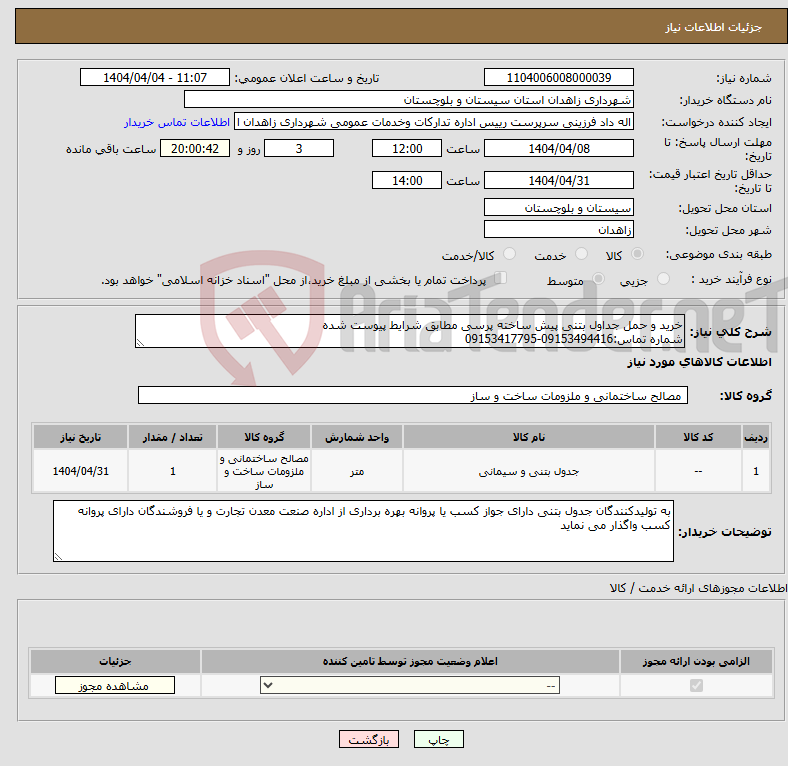The width and height of the screenshot is (788, 766).
Task: Choose the متوسط purchase type radio
Action: click(599, 279)
